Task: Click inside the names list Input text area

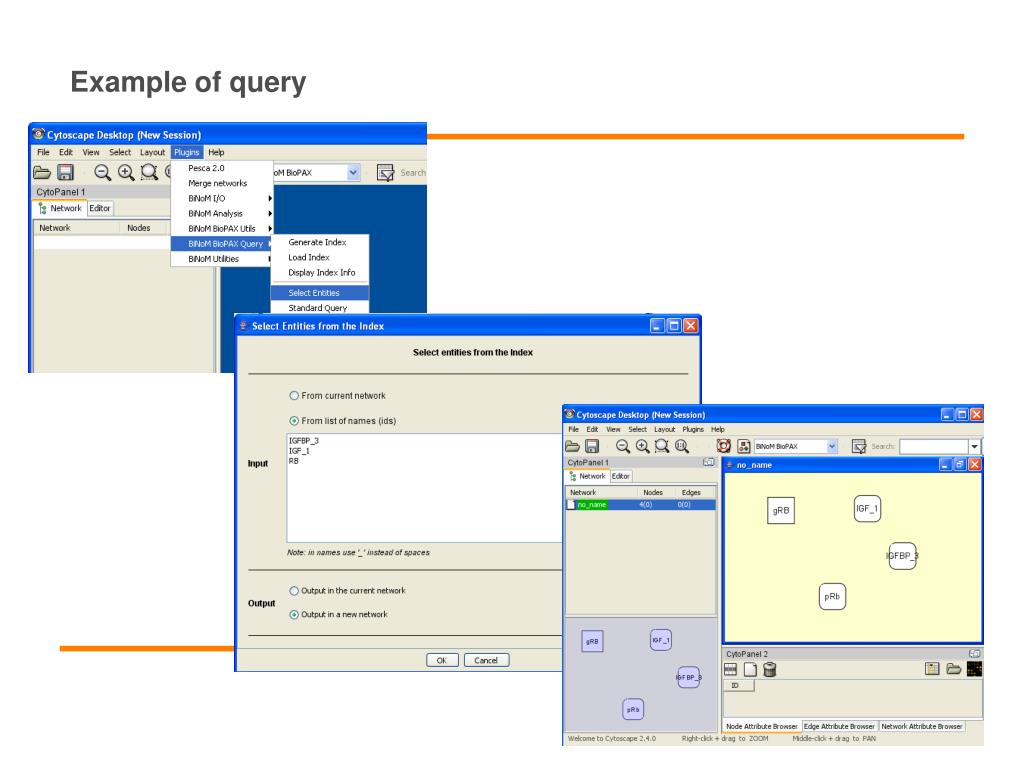Action: point(424,488)
